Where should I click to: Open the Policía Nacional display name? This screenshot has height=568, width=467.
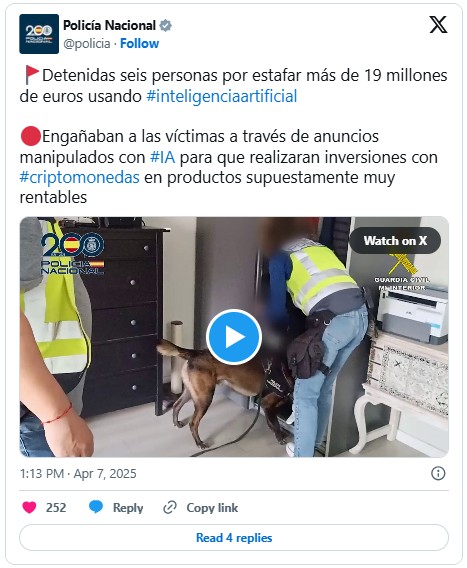click(x=109, y=26)
